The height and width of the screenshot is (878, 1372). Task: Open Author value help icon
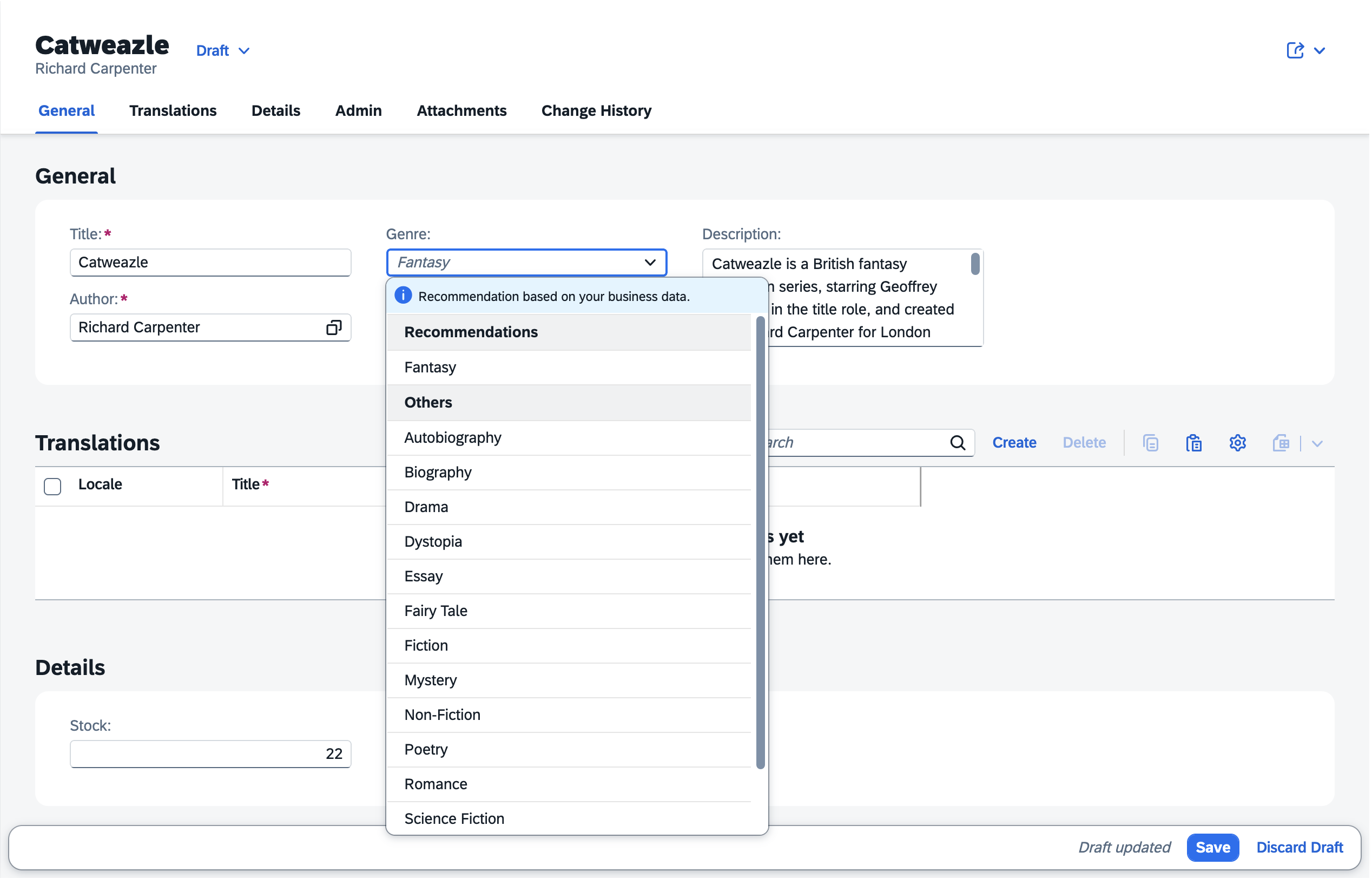334,328
